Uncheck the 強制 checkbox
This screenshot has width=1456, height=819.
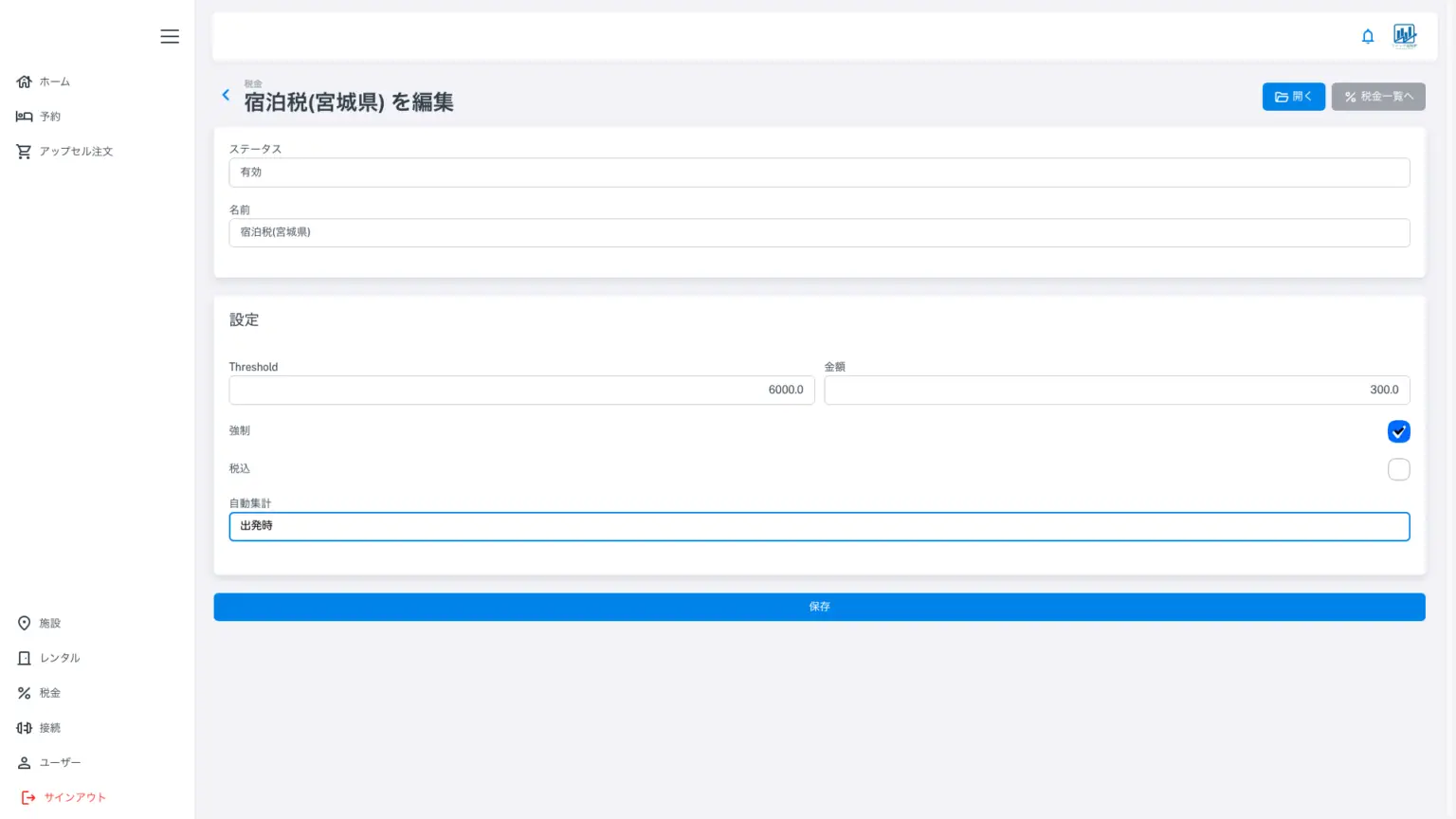coord(1398,431)
